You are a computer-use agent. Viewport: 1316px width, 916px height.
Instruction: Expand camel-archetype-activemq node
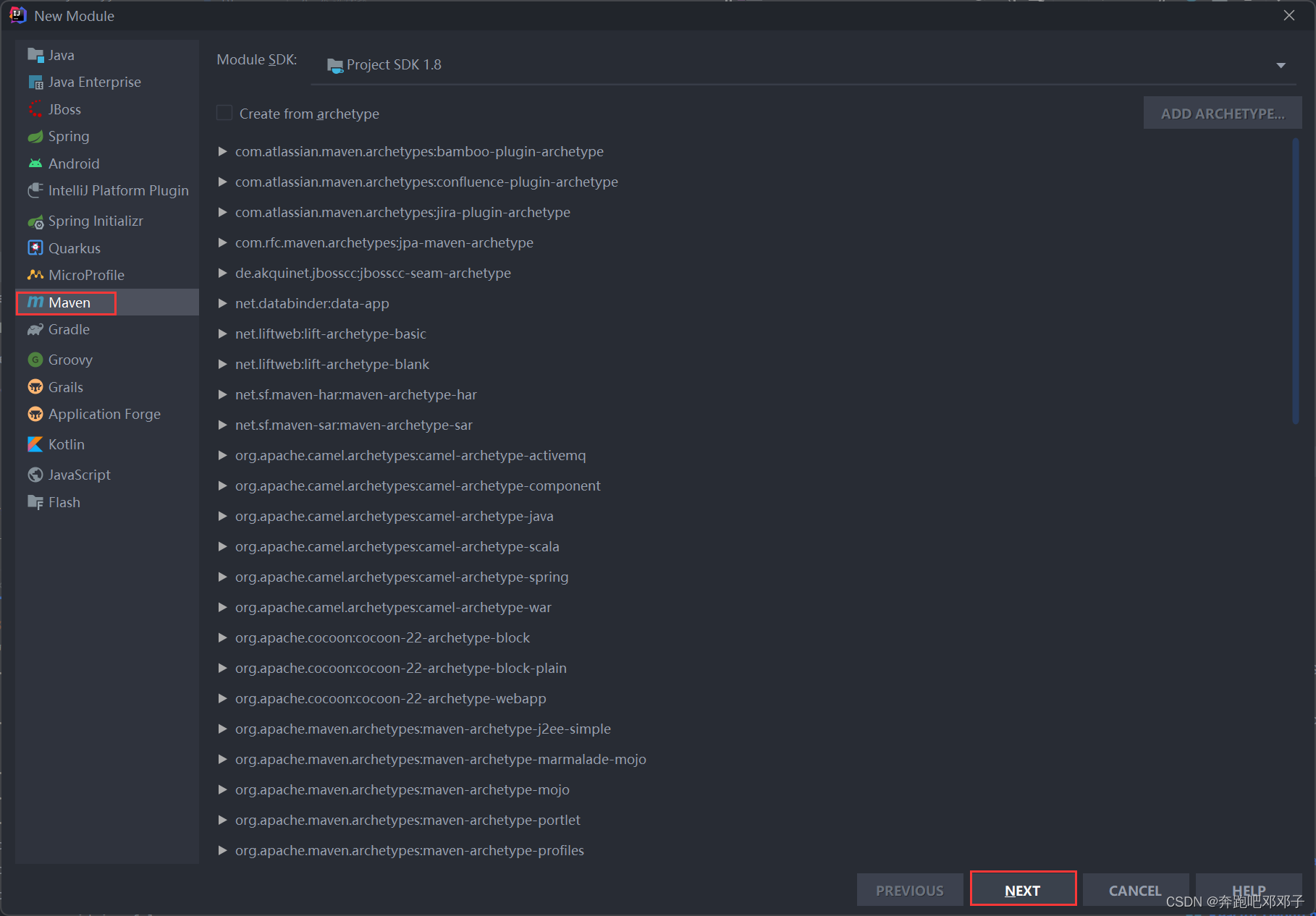223,455
